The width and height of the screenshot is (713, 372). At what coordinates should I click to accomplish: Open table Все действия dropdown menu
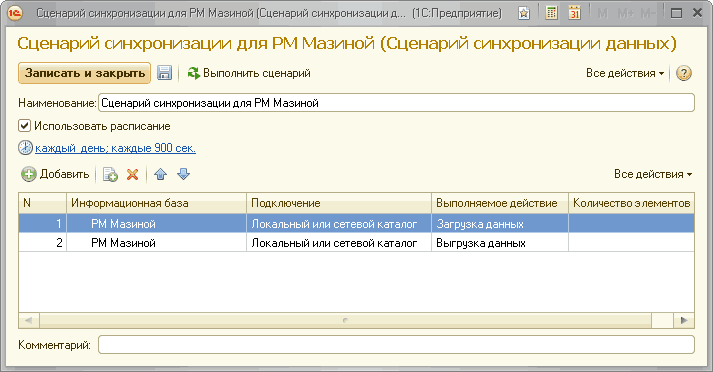coord(653,174)
